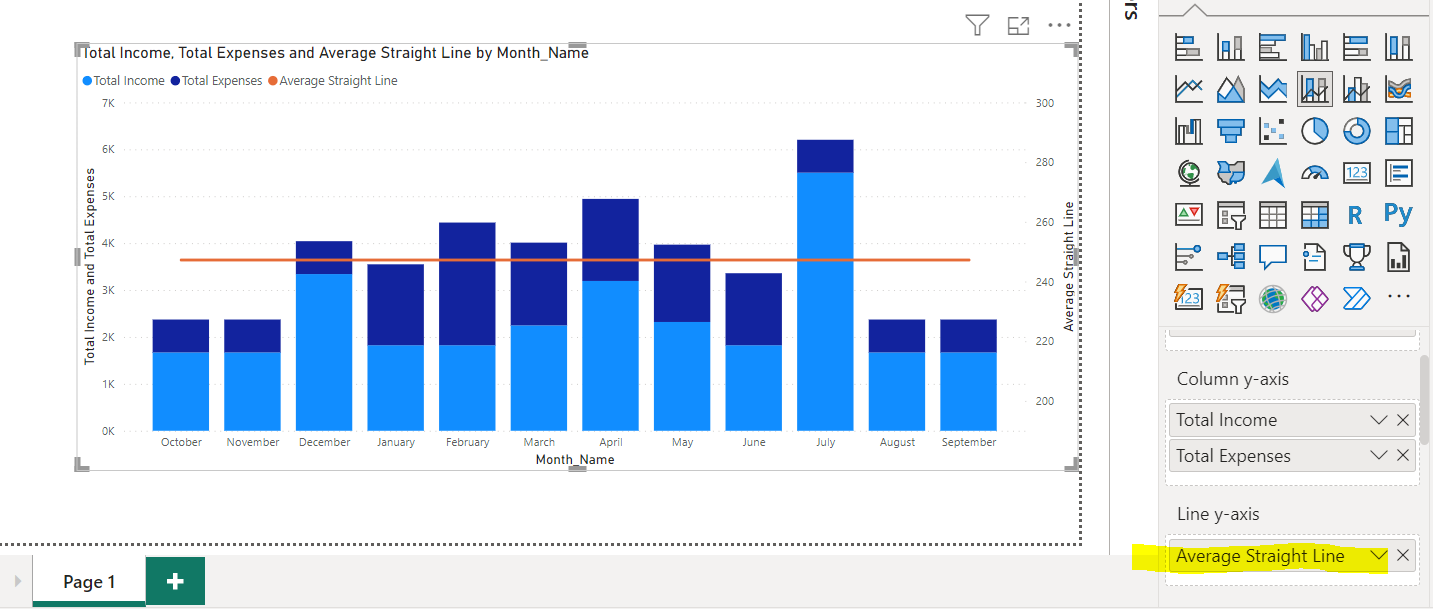Select the Power Apps visual
The width and height of the screenshot is (1433, 609).
(x=1314, y=297)
